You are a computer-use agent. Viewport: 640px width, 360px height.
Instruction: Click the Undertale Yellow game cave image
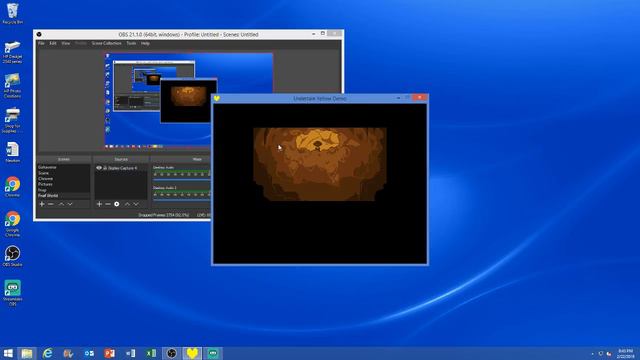pyautogui.click(x=320, y=164)
